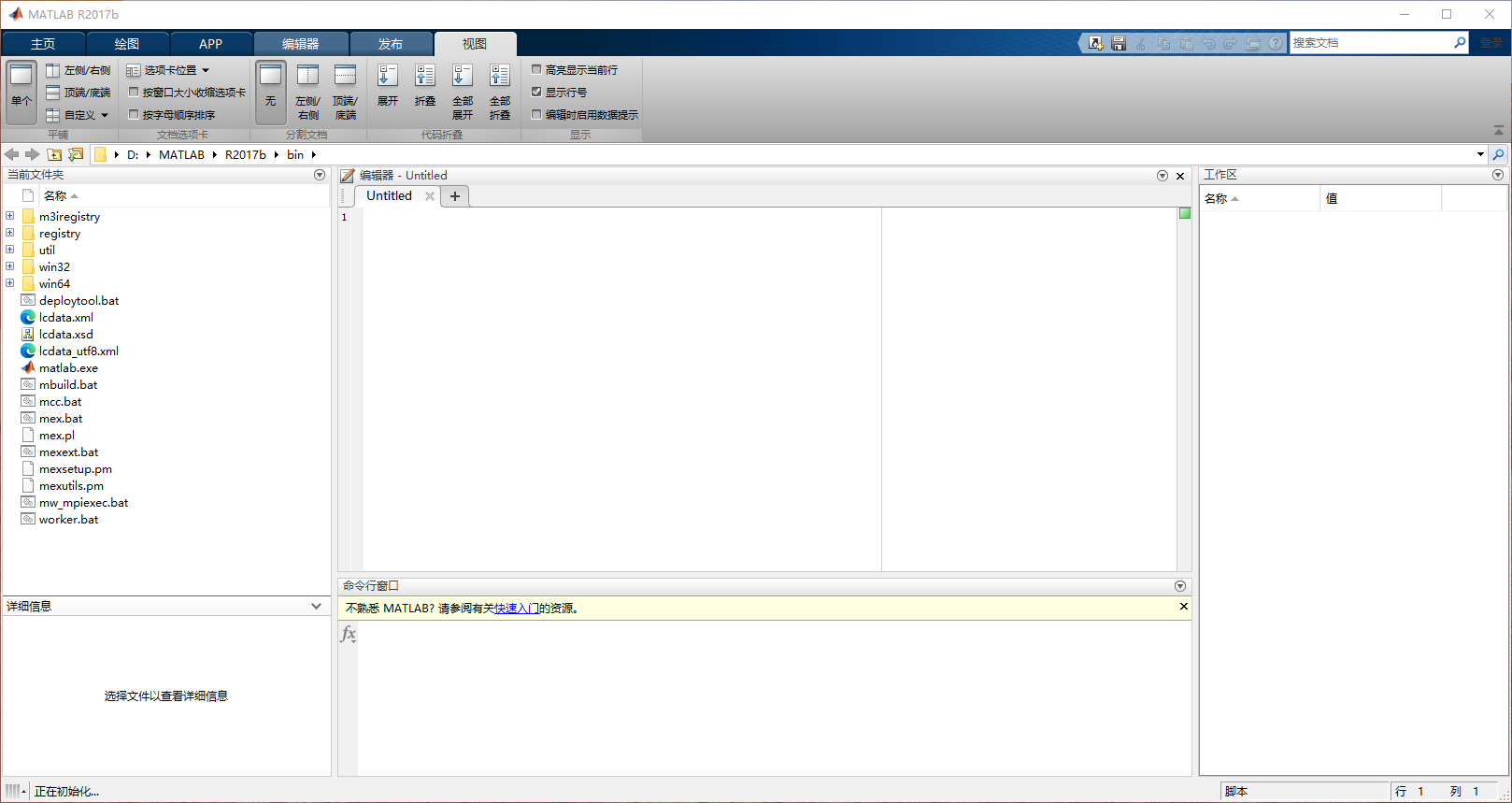Select the Untitled editor tab
The height and width of the screenshot is (803, 1512).
tap(389, 195)
